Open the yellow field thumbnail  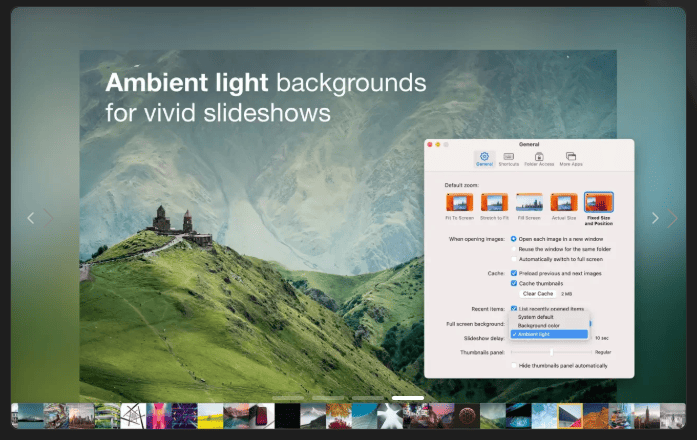pos(210,416)
